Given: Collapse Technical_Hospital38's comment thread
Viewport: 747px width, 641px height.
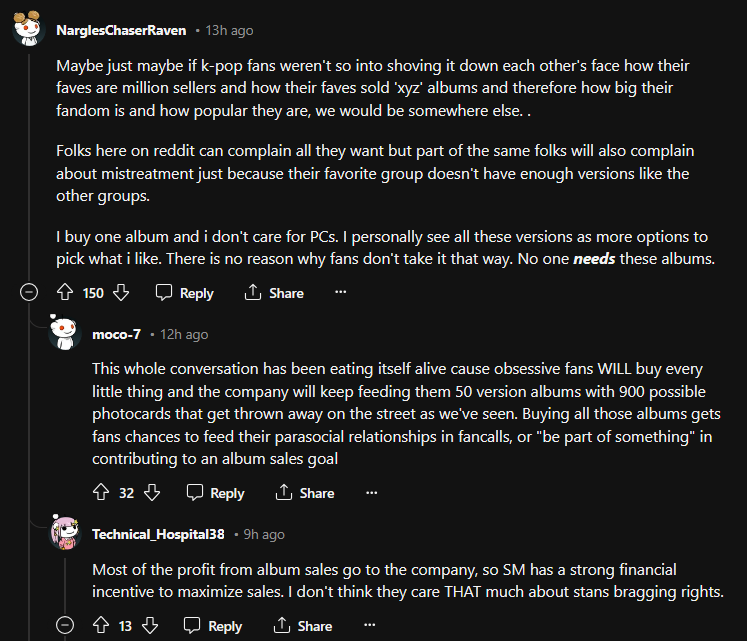Looking at the screenshot, I should (x=66, y=626).
